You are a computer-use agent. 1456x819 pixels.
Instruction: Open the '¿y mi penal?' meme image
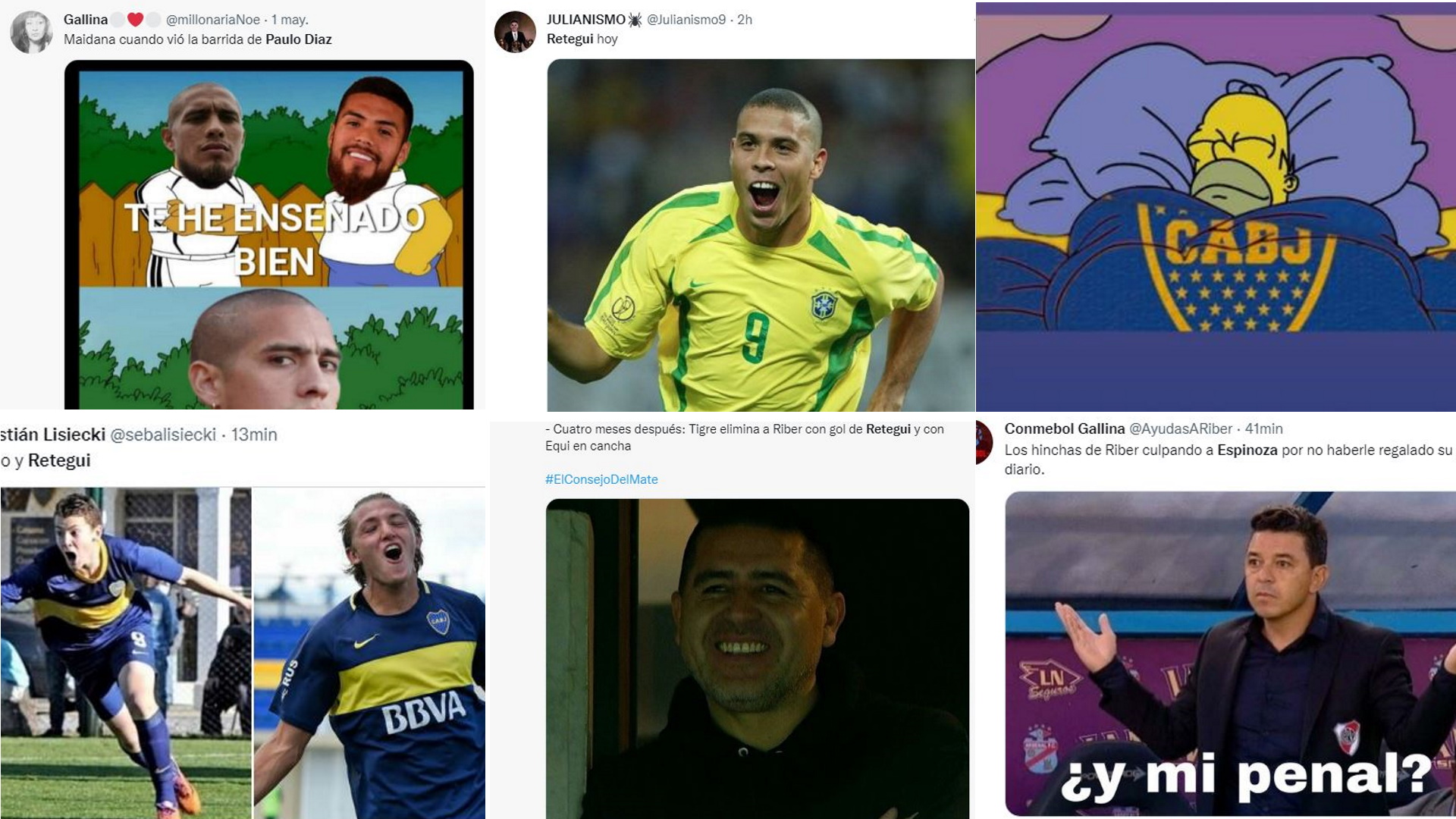[x=1230, y=654]
